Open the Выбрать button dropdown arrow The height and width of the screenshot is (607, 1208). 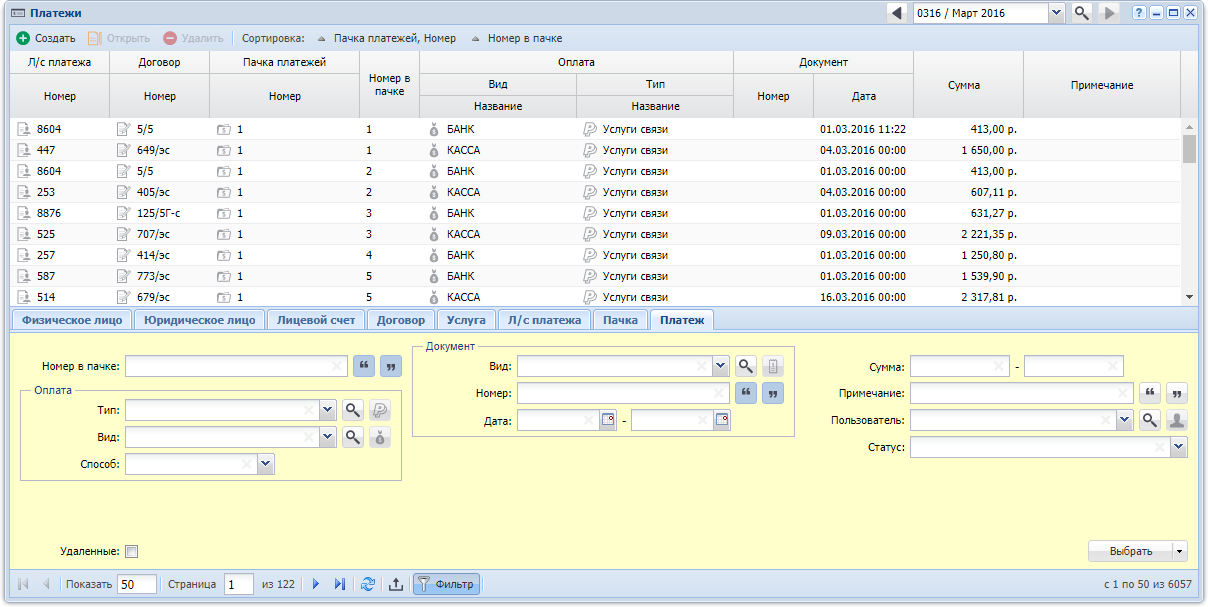coord(1181,551)
